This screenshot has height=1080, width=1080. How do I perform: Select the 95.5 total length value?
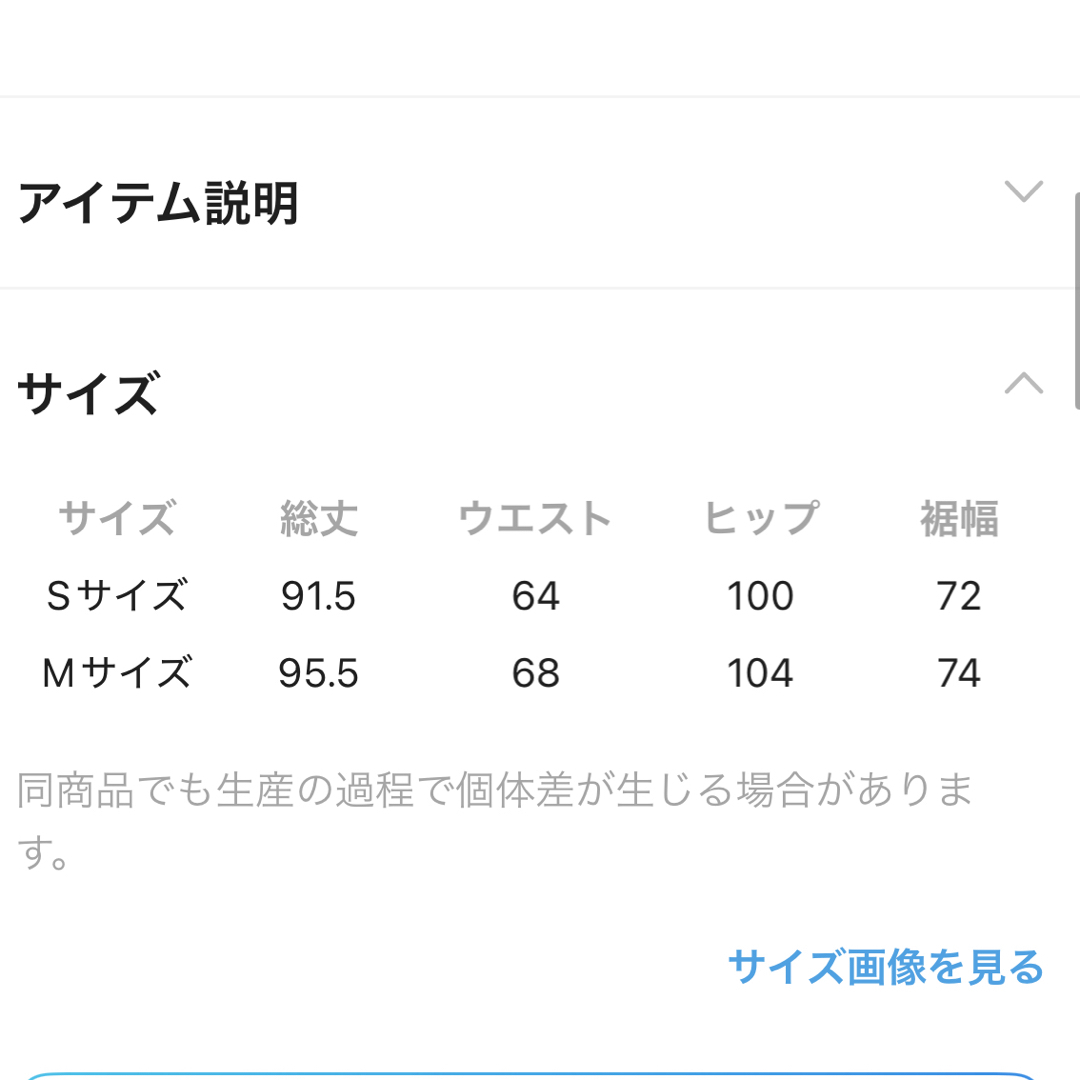point(318,673)
